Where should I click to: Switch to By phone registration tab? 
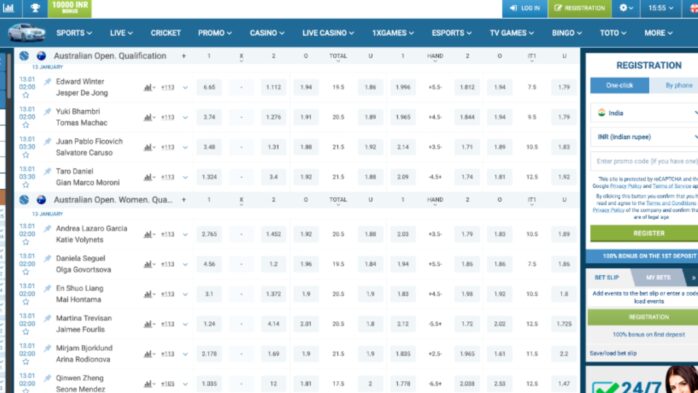tap(674, 85)
